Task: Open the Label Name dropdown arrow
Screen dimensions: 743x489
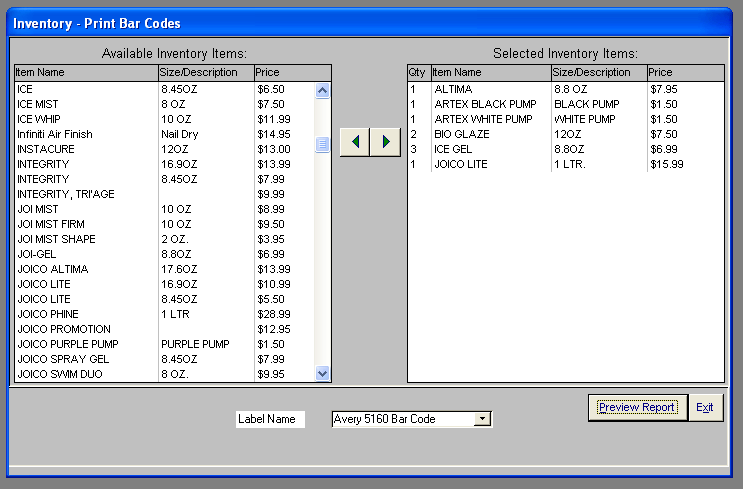Action: coord(482,419)
